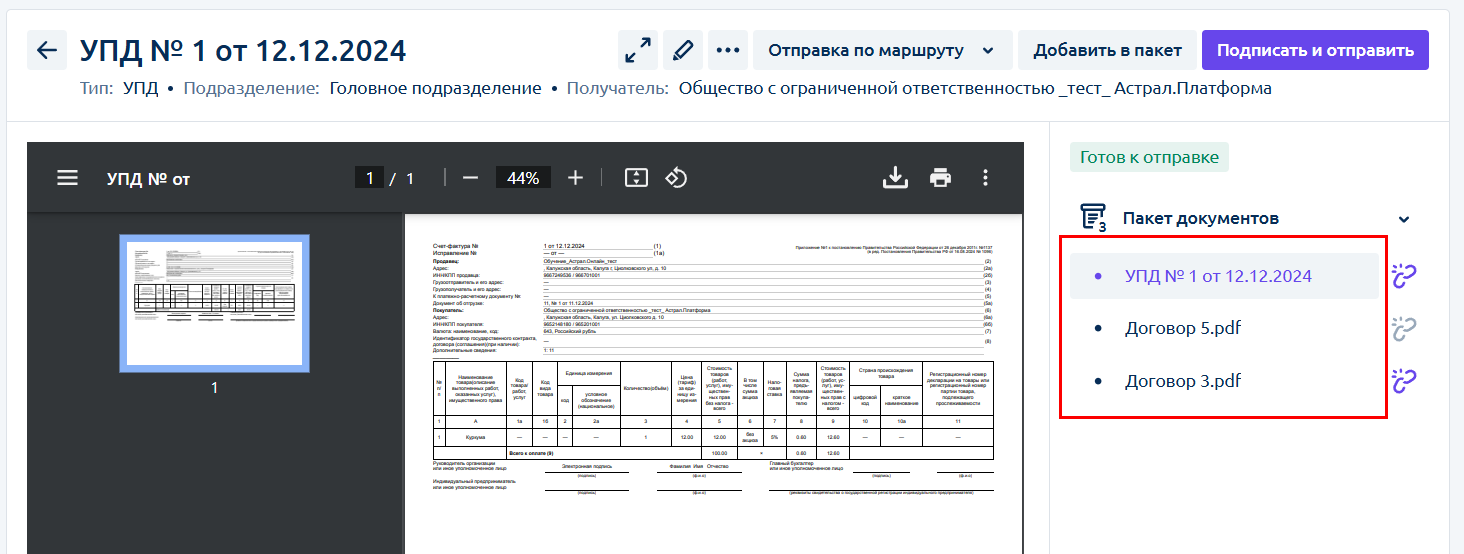Open PDF viewer more options menu
The image size is (1464, 554).
985,178
